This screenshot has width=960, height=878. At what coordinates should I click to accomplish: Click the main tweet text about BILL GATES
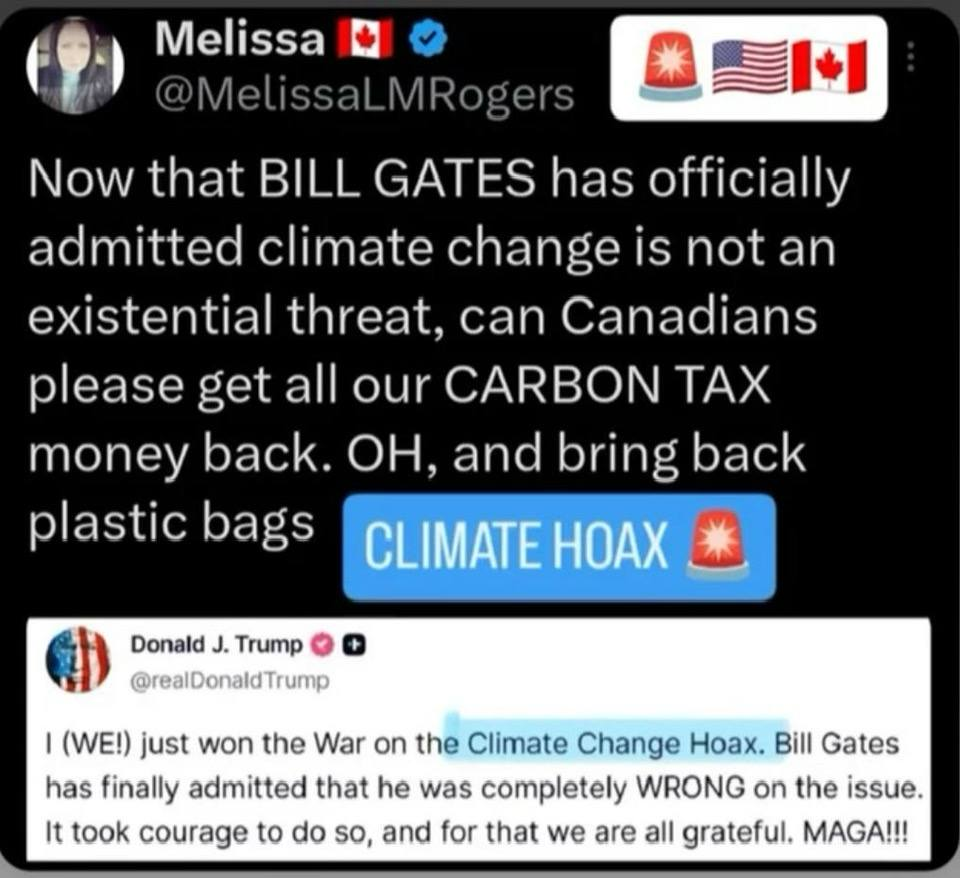438,351
